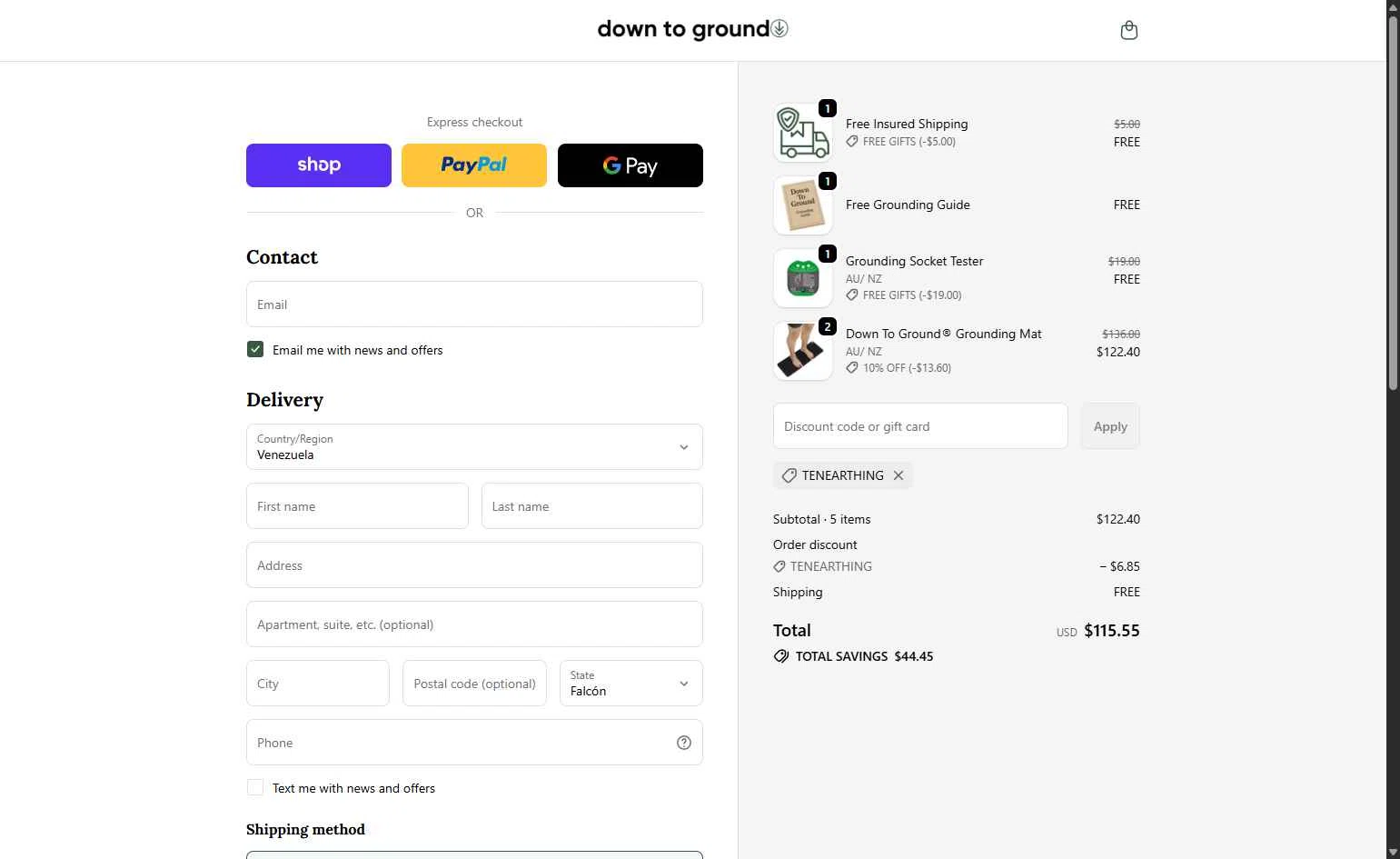Uncheck Email me with news and offers
This screenshot has width=1400, height=859.
click(x=255, y=349)
